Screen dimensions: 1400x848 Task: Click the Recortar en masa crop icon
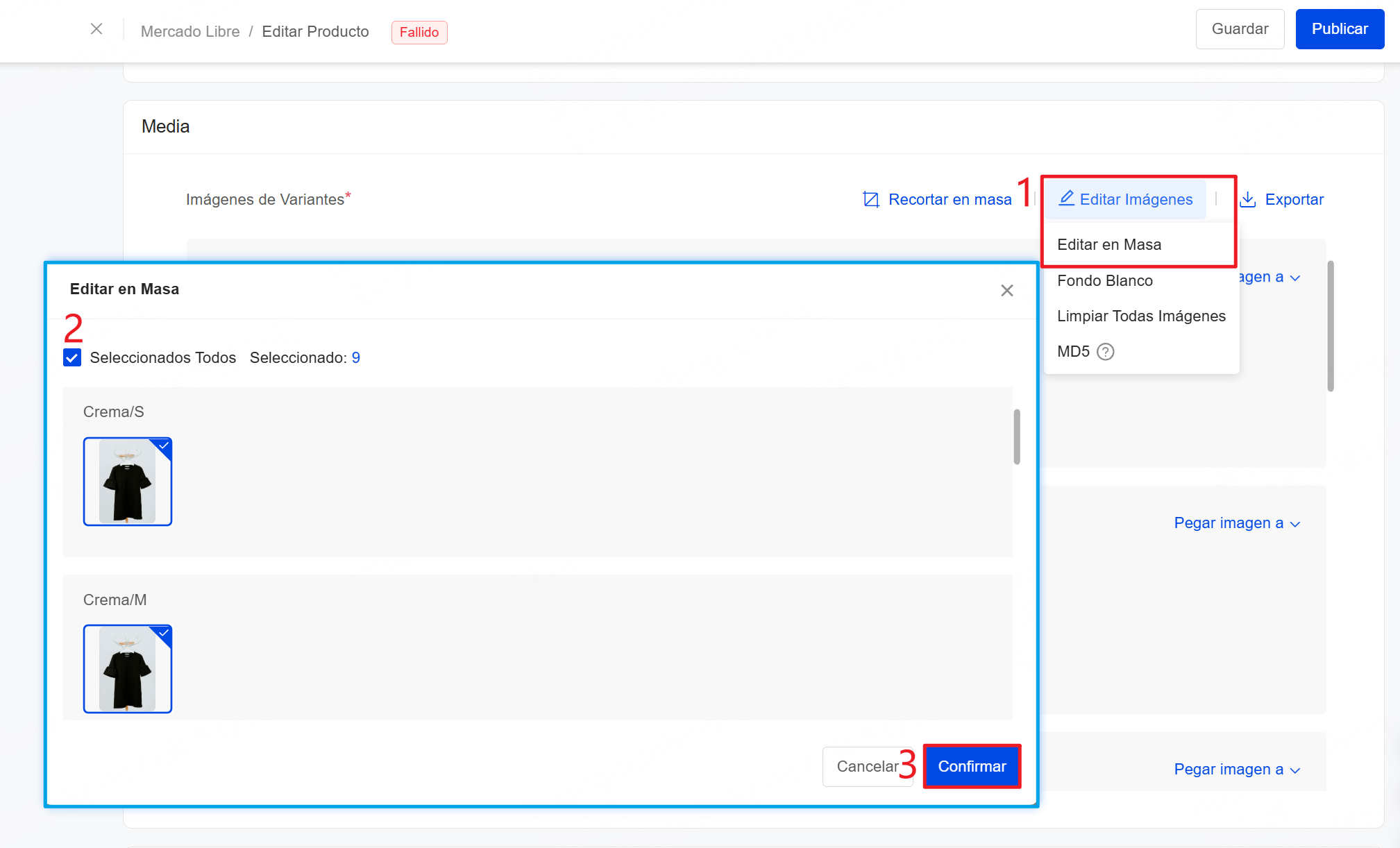(870, 200)
